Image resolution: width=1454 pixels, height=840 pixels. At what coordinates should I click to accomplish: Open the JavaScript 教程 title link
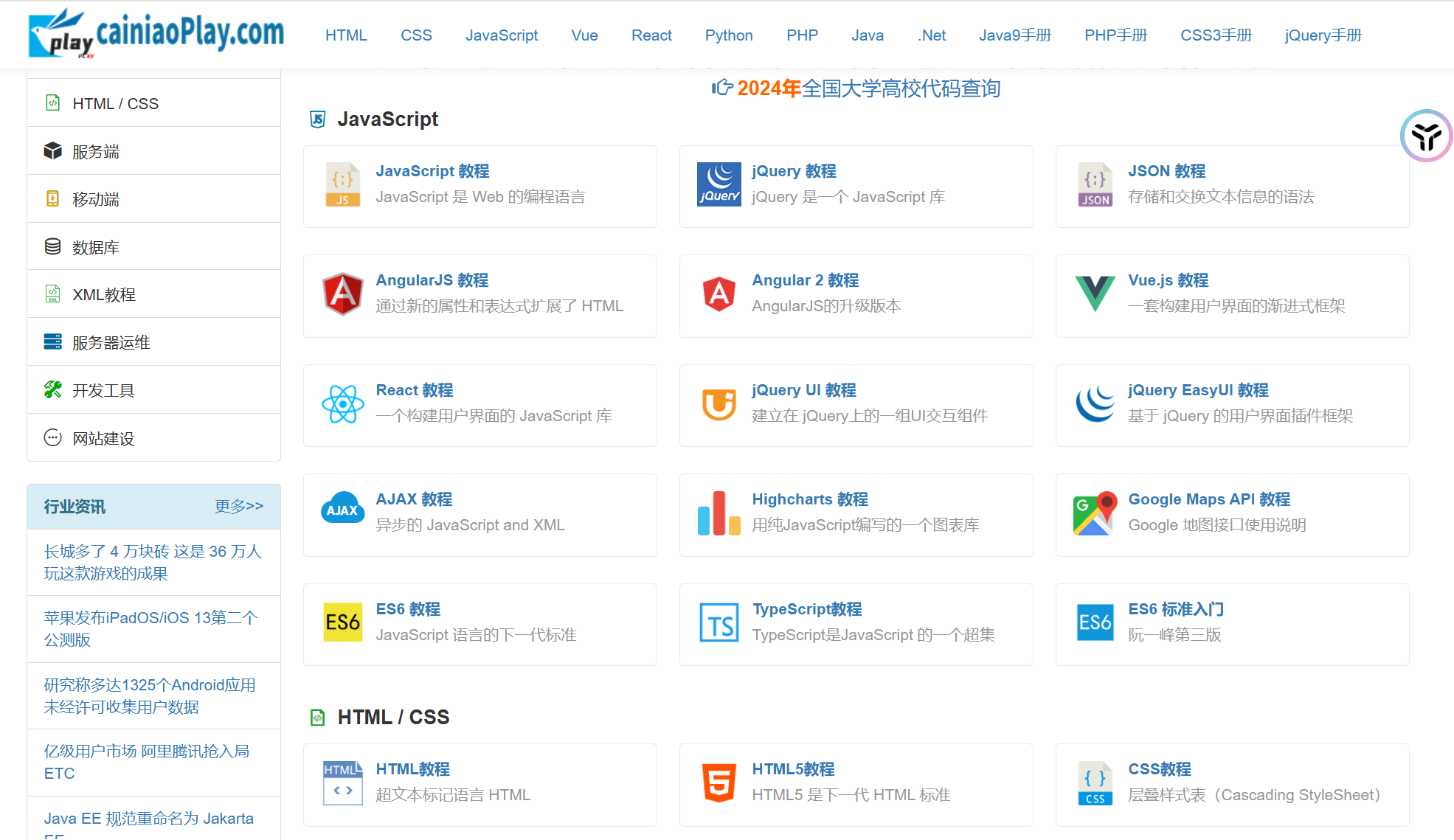pyautogui.click(x=432, y=171)
